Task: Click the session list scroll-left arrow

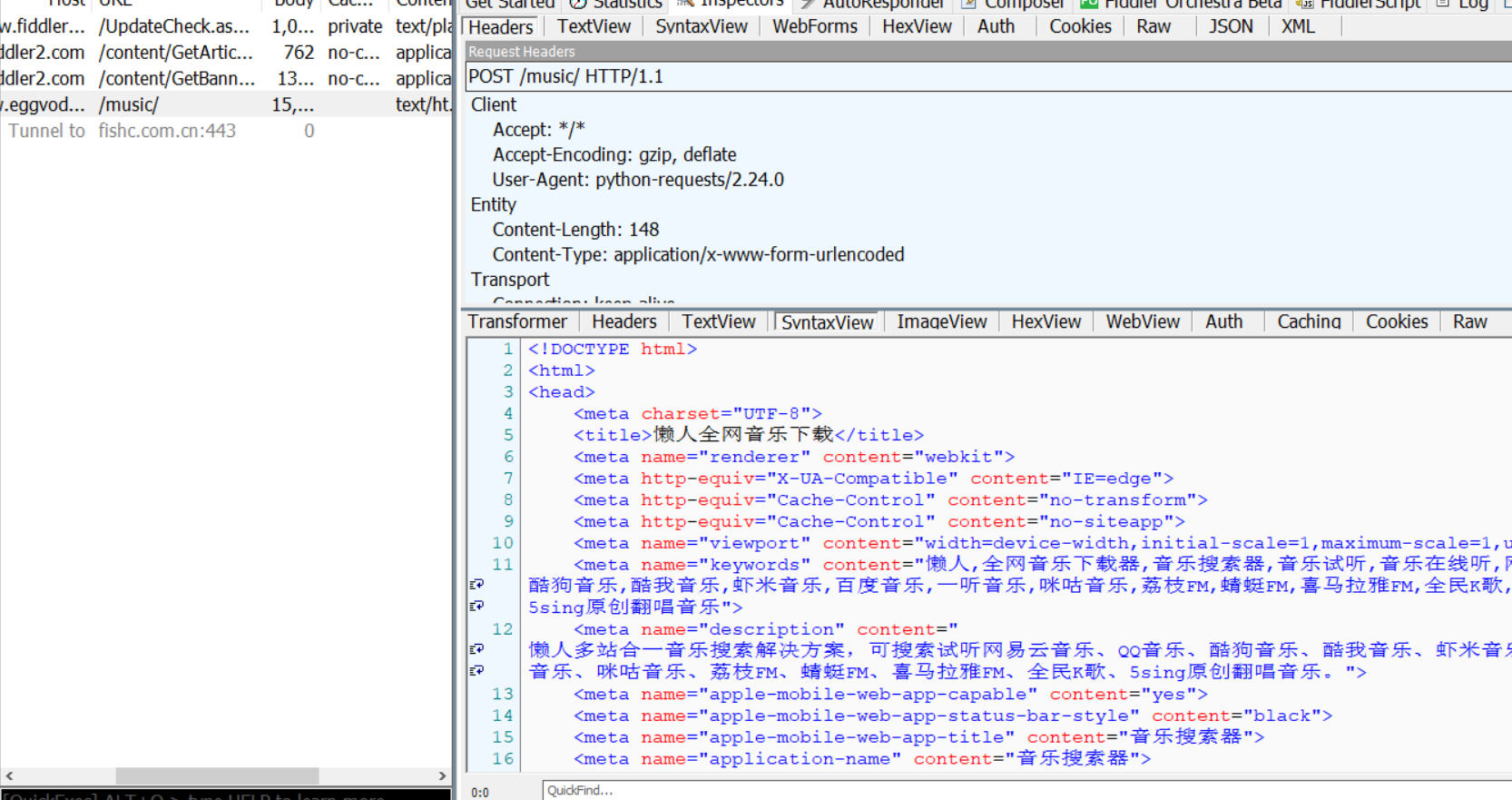Action: (9, 775)
